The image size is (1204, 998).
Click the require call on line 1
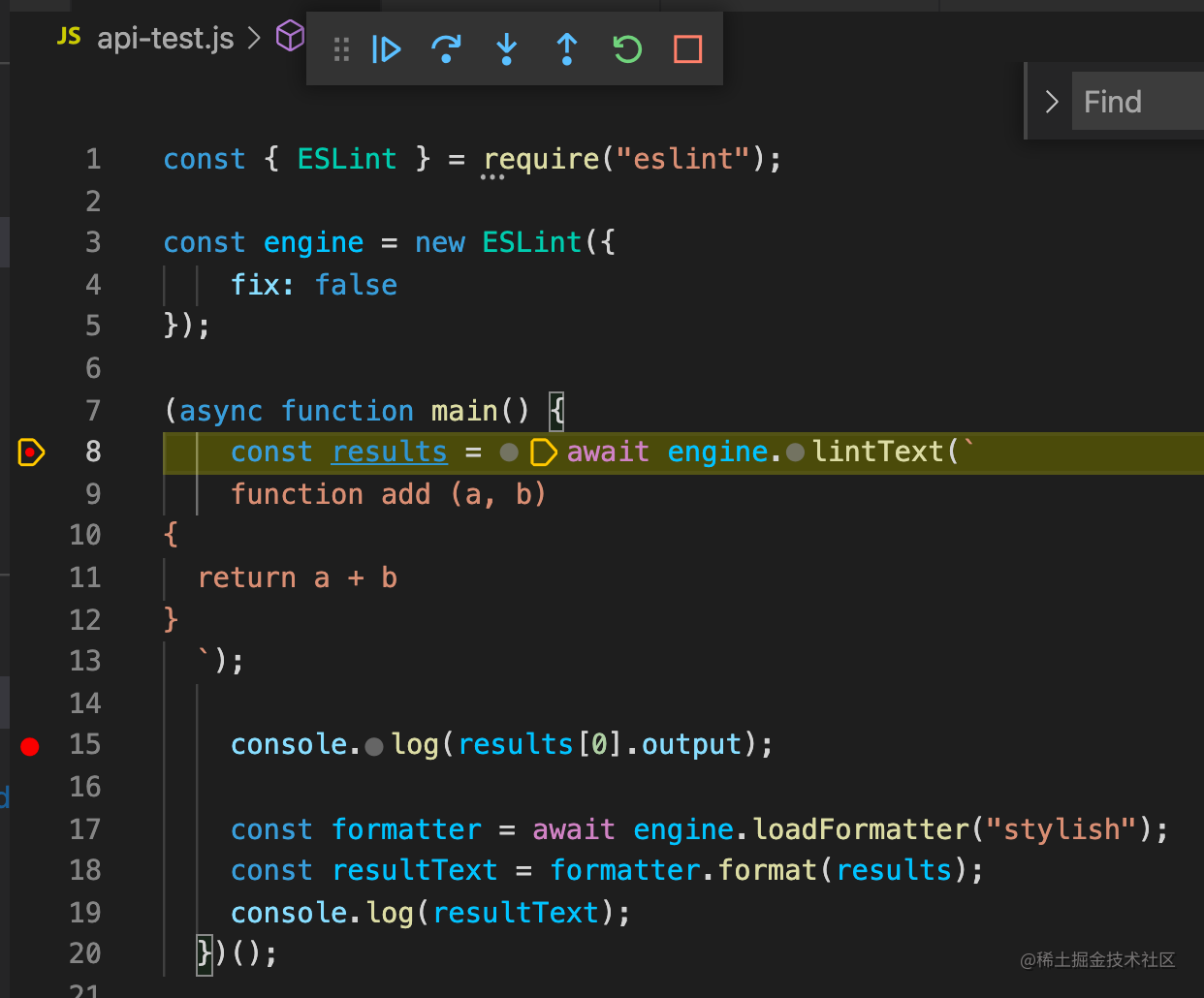542,159
